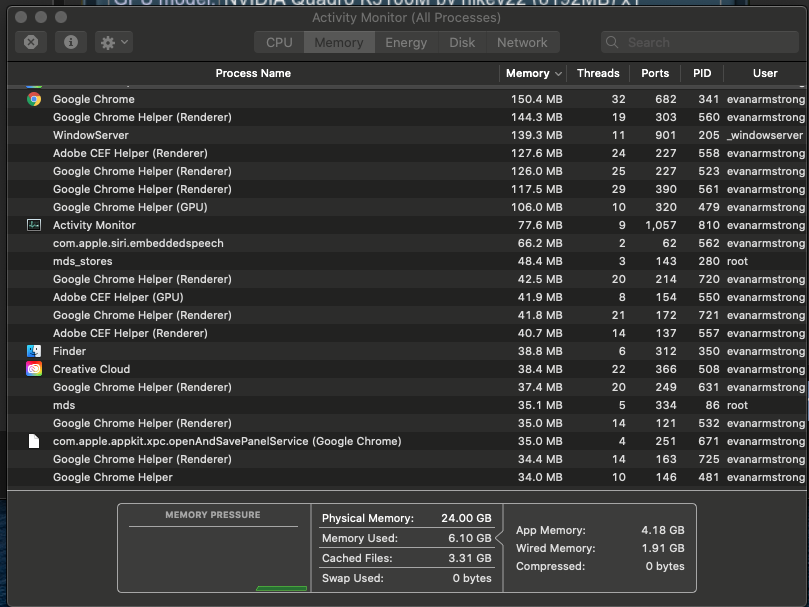Image resolution: width=809 pixels, height=607 pixels.
Task: Select Adobe CEF Helper (Renderer) 40.7 MB row
Action: [407, 333]
